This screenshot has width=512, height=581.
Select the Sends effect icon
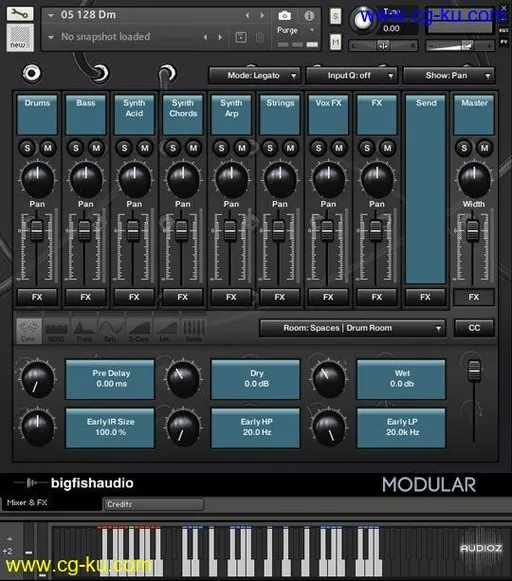click(193, 330)
